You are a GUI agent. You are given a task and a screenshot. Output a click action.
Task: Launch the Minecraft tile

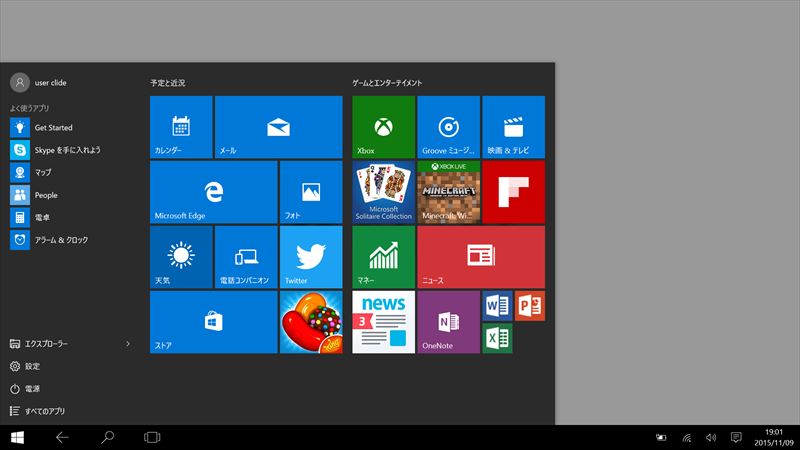(448, 192)
